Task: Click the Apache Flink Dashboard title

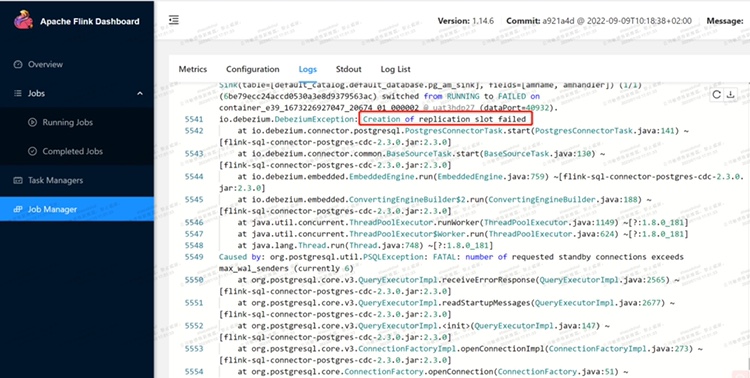Action: 90,21
